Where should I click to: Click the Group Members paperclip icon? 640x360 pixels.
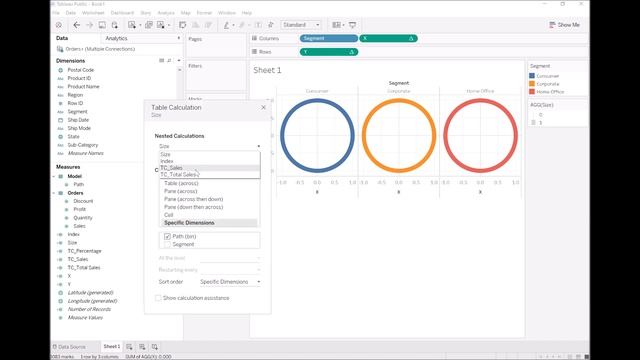point(242,25)
